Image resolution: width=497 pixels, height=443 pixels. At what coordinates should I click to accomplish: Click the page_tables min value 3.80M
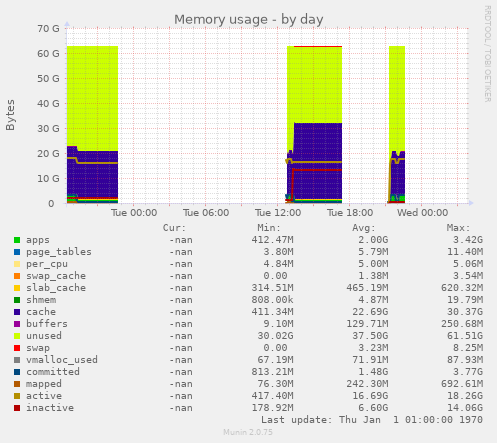tap(278, 252)
